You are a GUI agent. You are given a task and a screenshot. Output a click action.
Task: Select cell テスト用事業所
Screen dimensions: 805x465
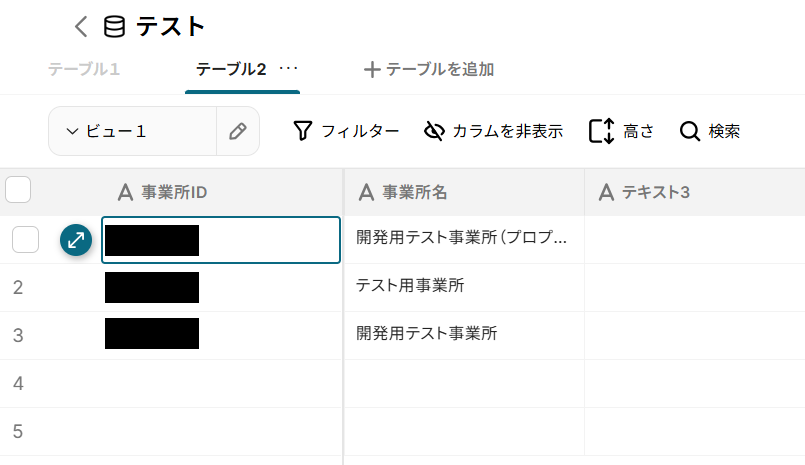pyautogui.click(x=464, y=287)
